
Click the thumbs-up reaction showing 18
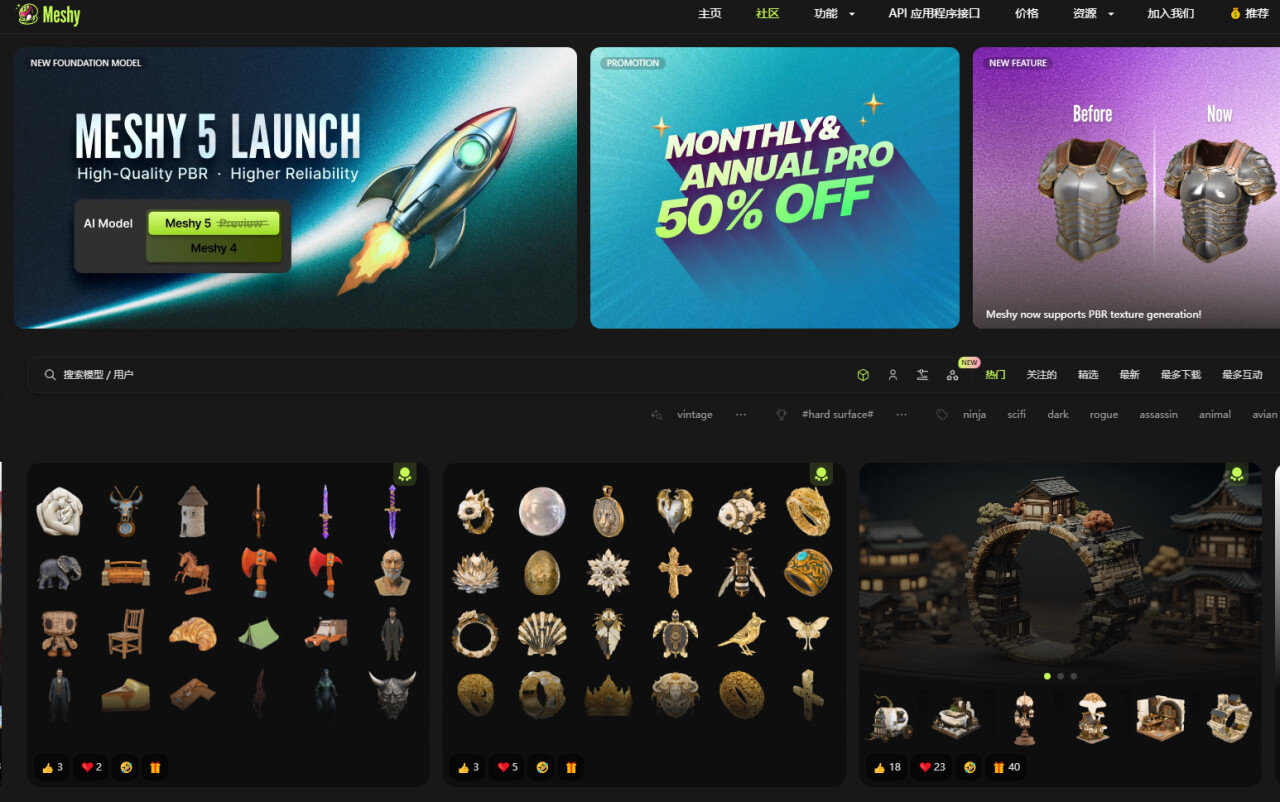[x=887, y=768]
